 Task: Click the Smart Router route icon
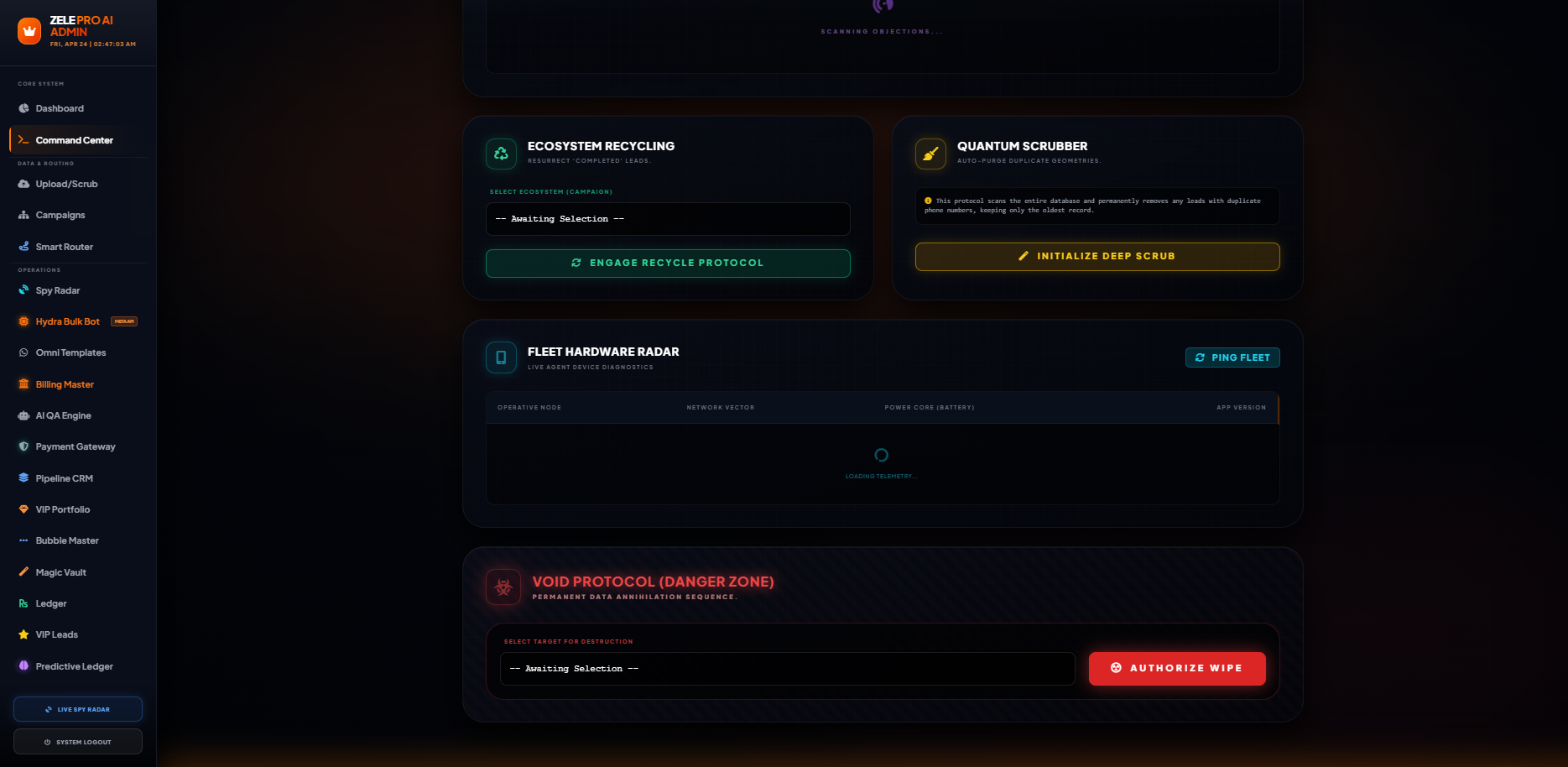coord(23,247)
